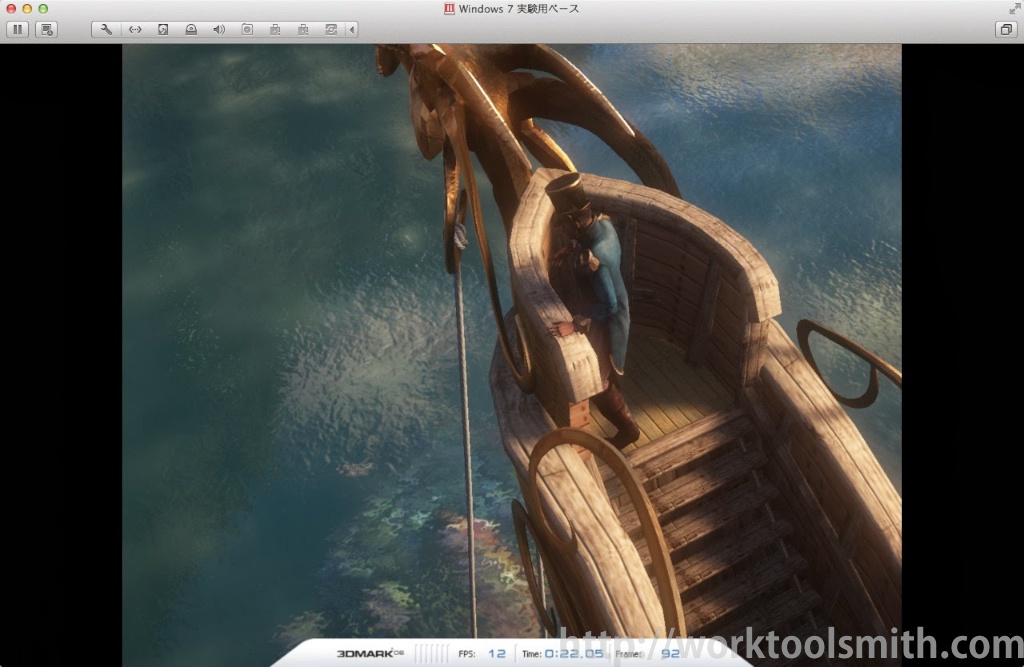Switch VM to single window view

(x=1006, y=29)
